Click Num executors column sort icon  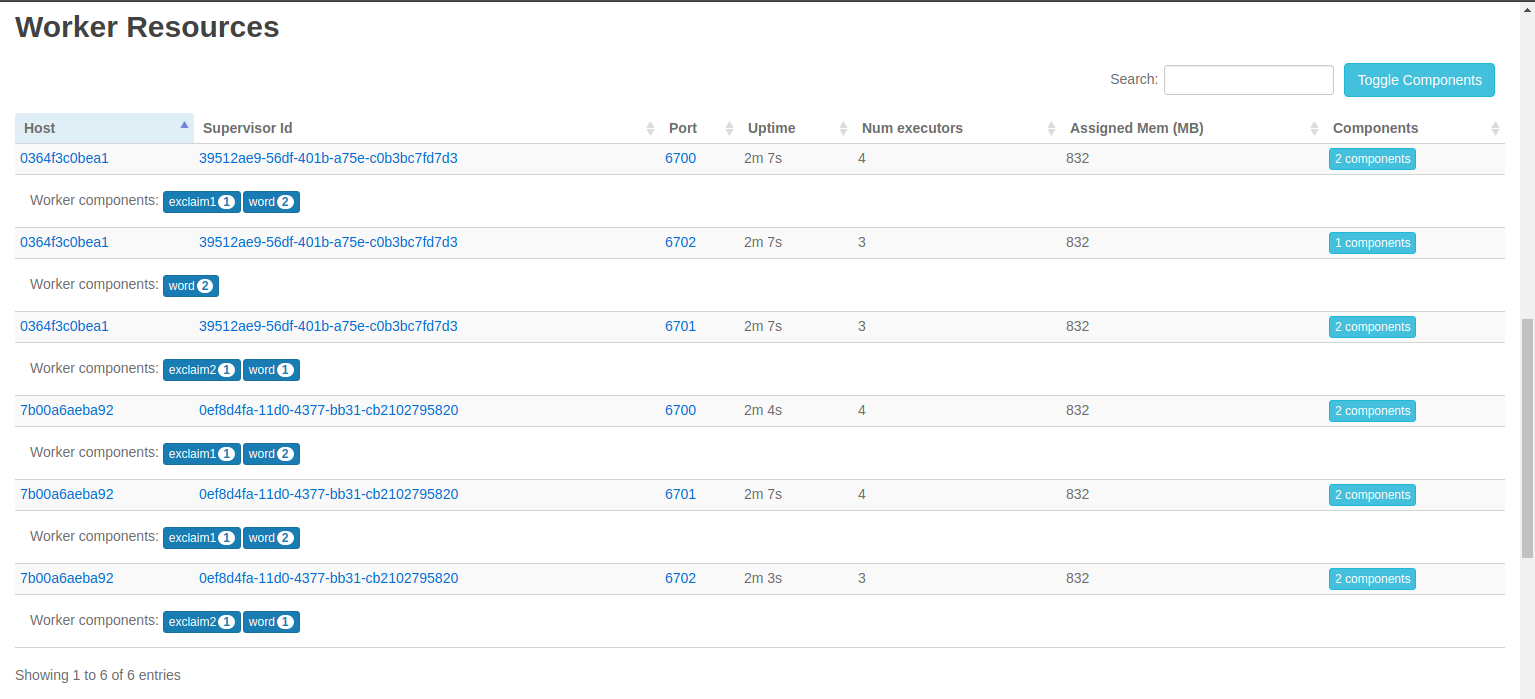pos(1051,128)
